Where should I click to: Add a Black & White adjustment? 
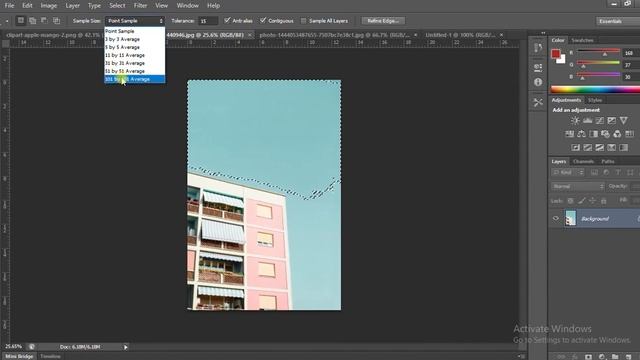click(593, 134)
